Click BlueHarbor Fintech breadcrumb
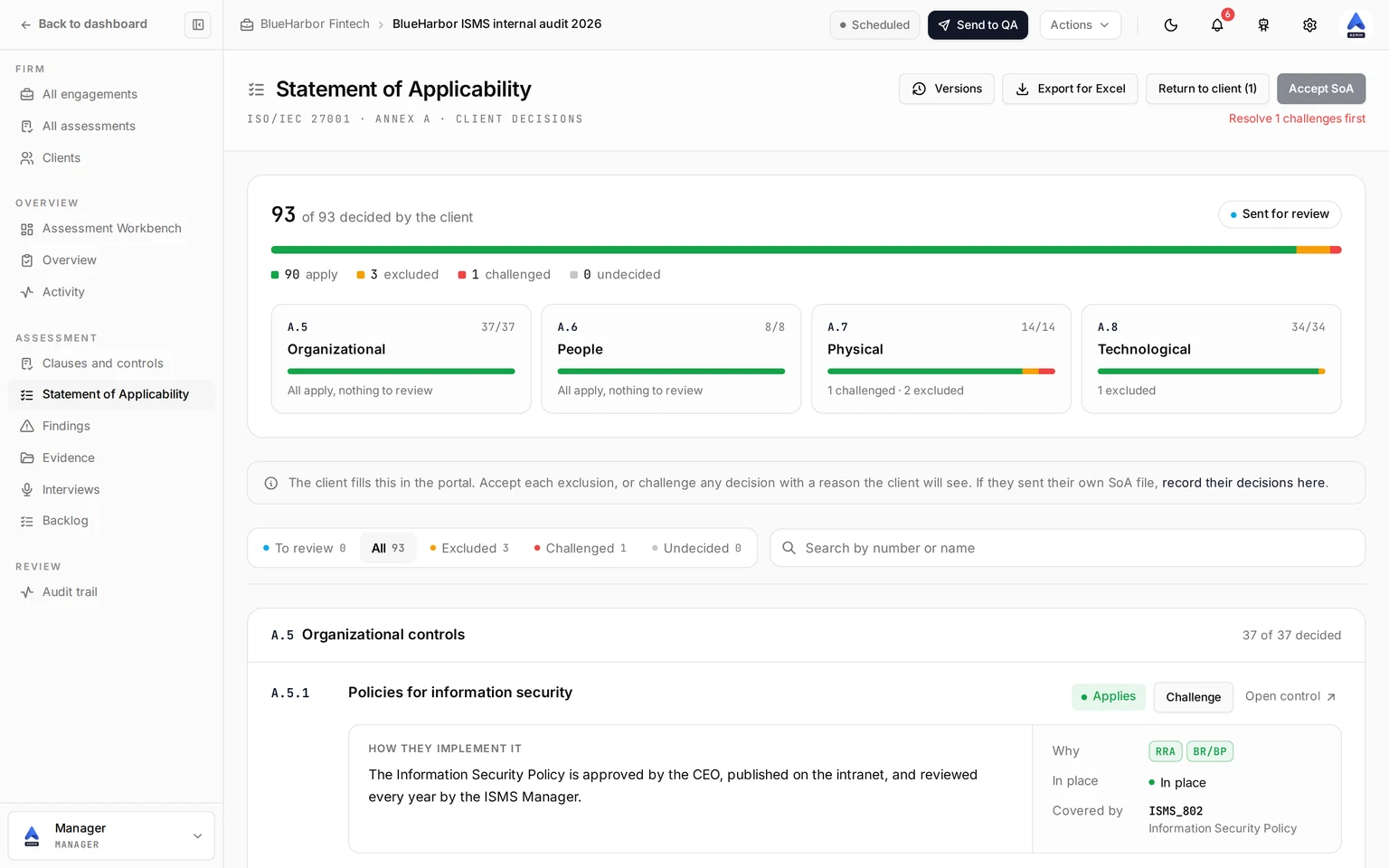Screen dimensions: 1389x868 [315, 24]
